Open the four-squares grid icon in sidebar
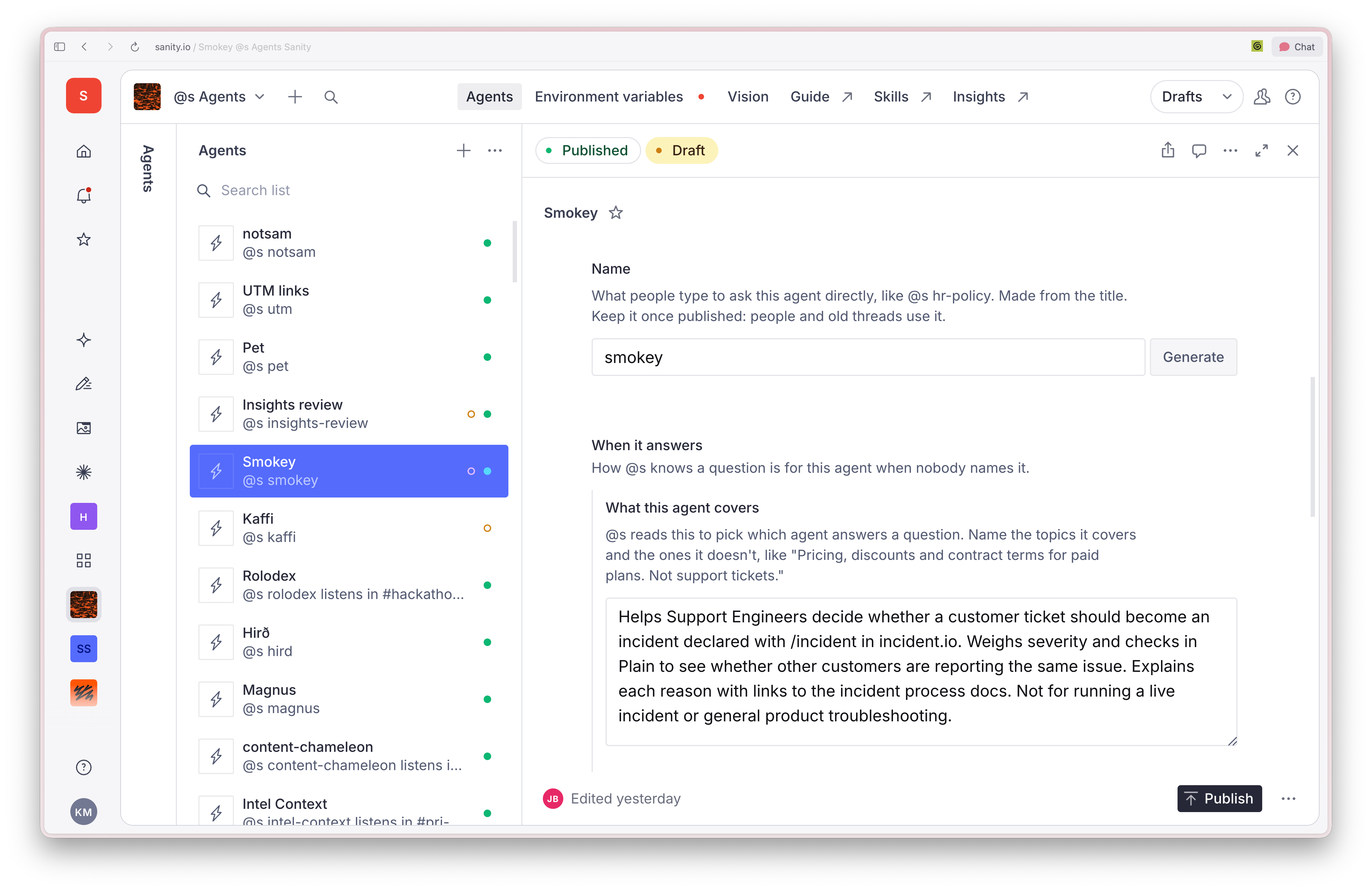This screenshot has height=891, width=1372. [84, 561]
